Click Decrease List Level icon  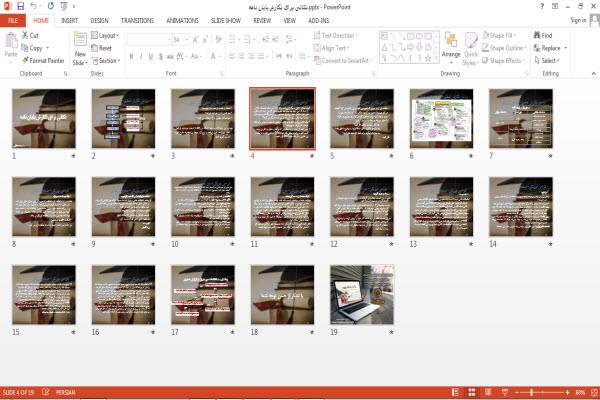[266, 39]
